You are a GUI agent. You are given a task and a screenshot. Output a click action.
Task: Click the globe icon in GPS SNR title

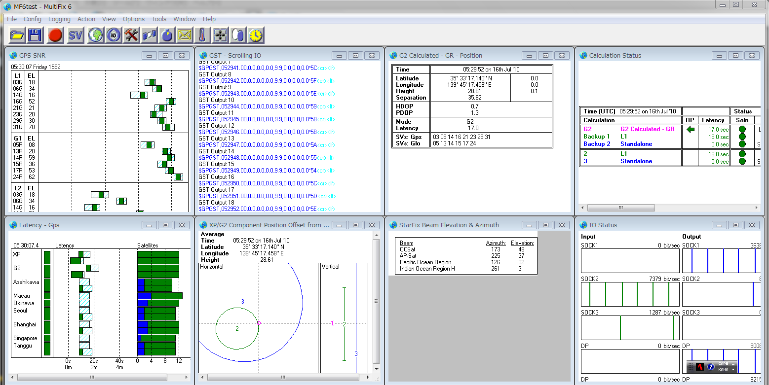pyautogui.click(x=13, y=55)
